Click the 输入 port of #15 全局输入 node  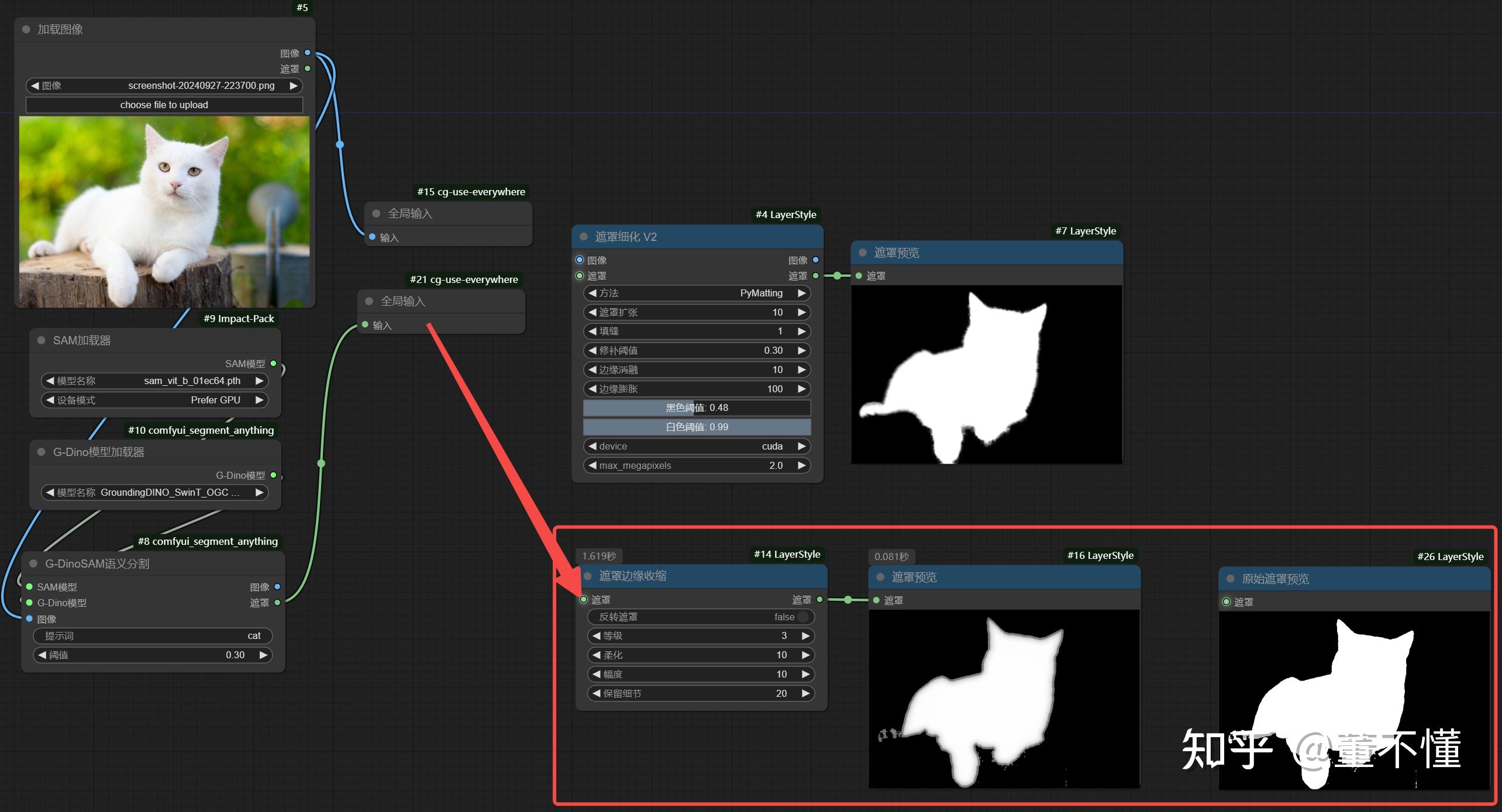373,237
